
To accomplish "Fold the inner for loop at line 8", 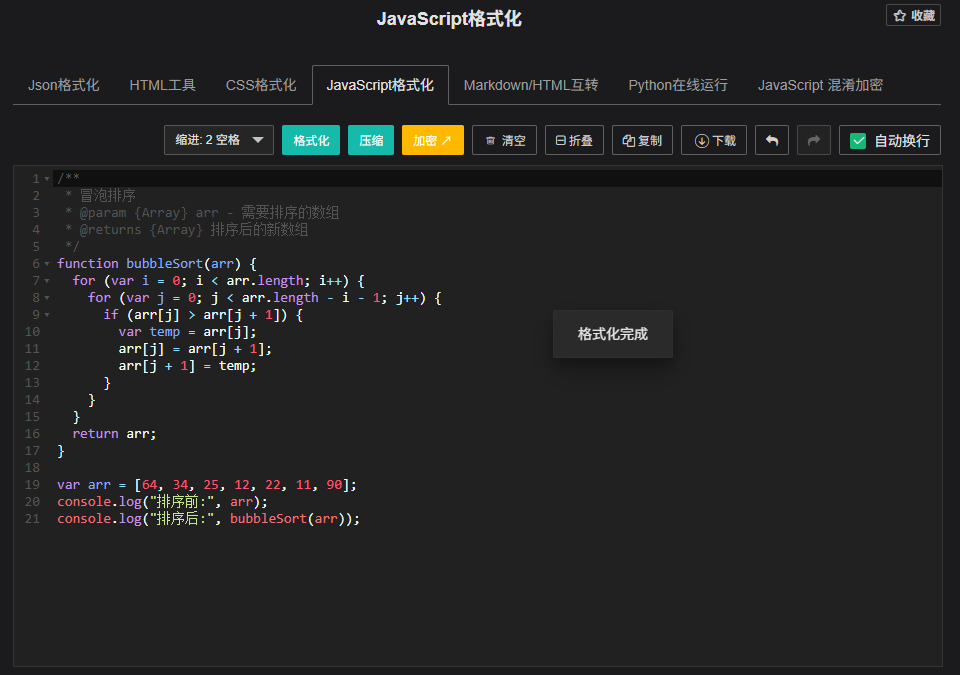I will (46, 297).
